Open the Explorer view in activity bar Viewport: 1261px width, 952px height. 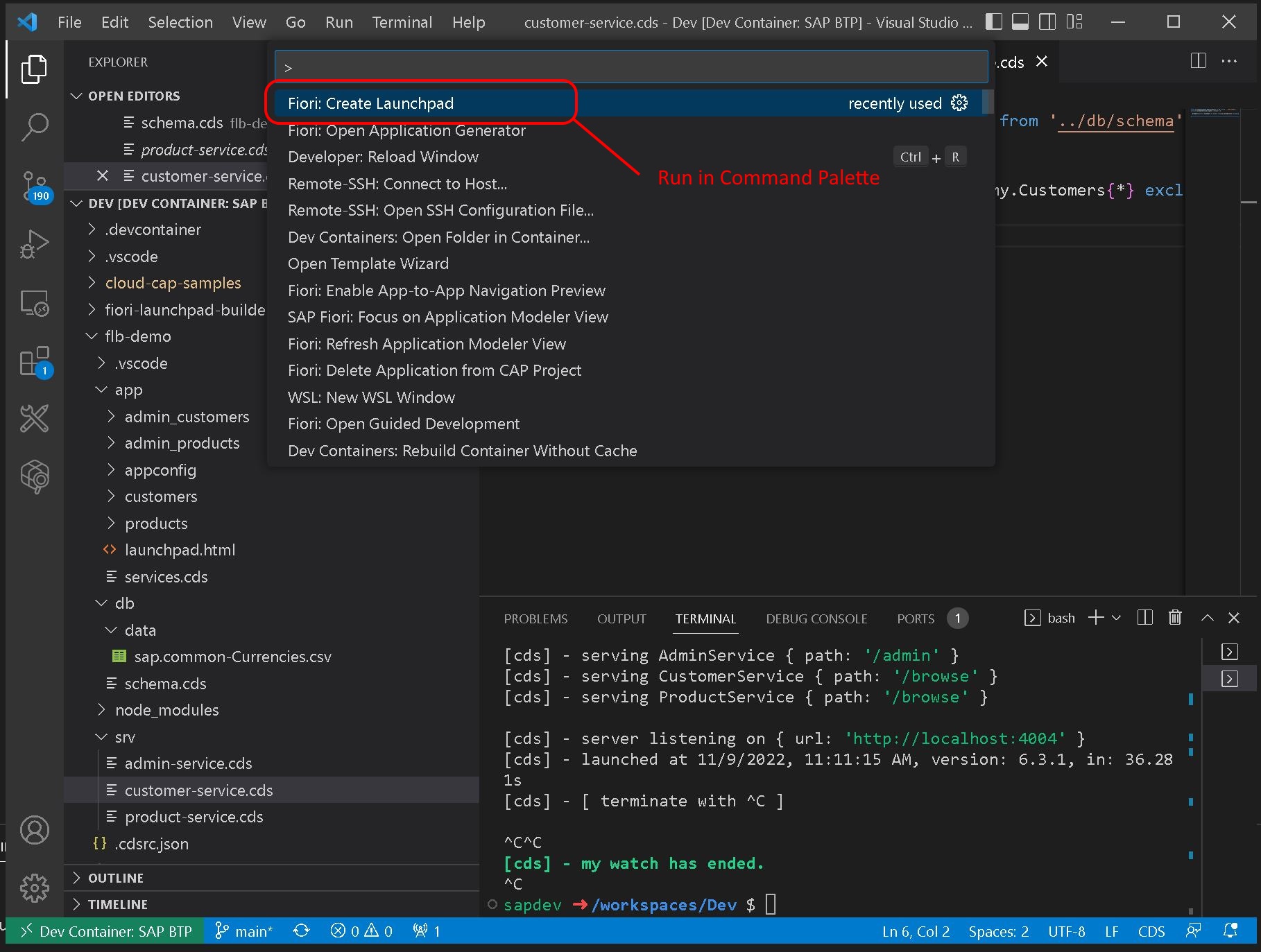click(x=34, y=69)
